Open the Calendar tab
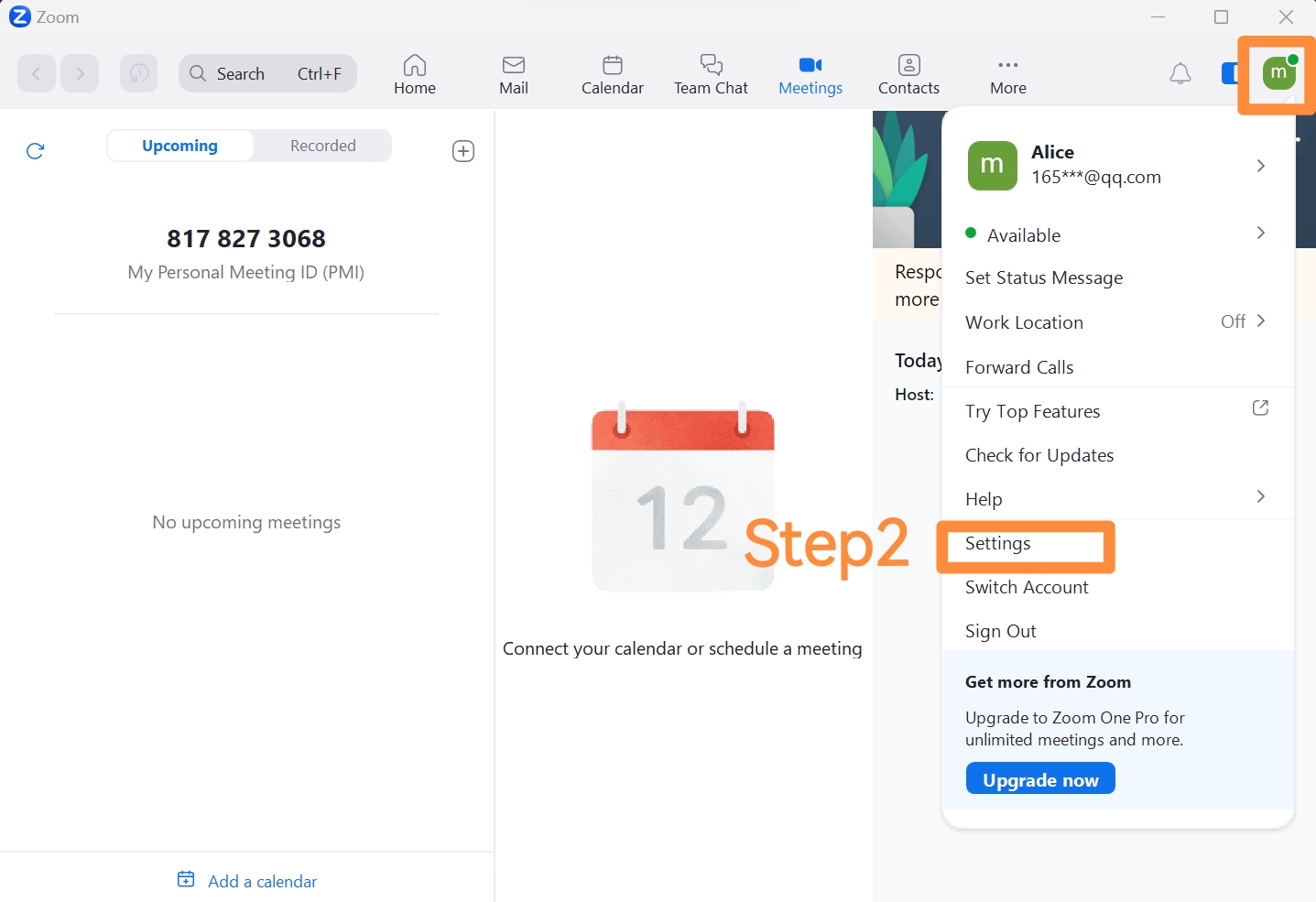The image size is (1316, 902). coord(613,74)
